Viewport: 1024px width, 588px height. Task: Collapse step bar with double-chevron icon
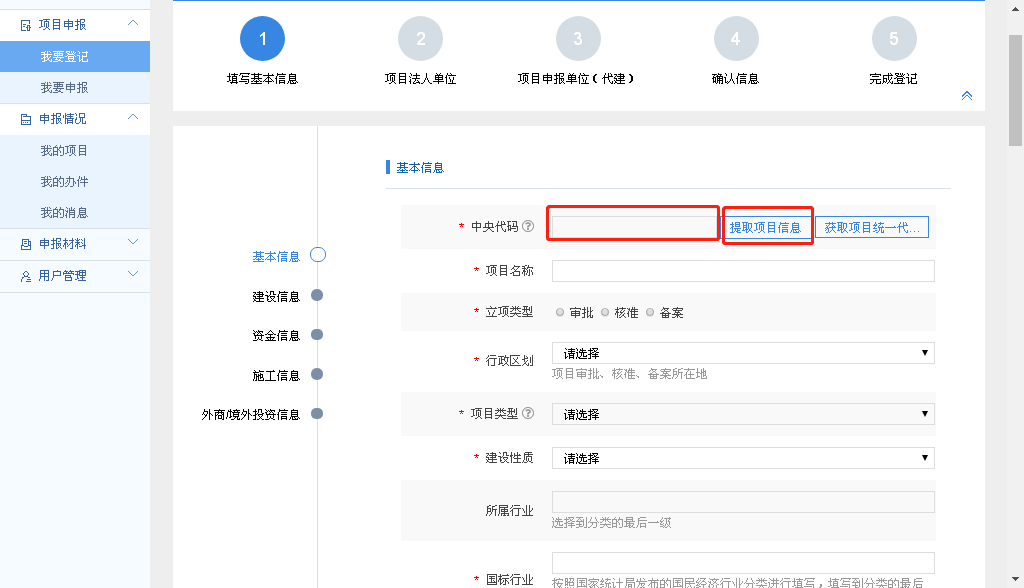966,96
